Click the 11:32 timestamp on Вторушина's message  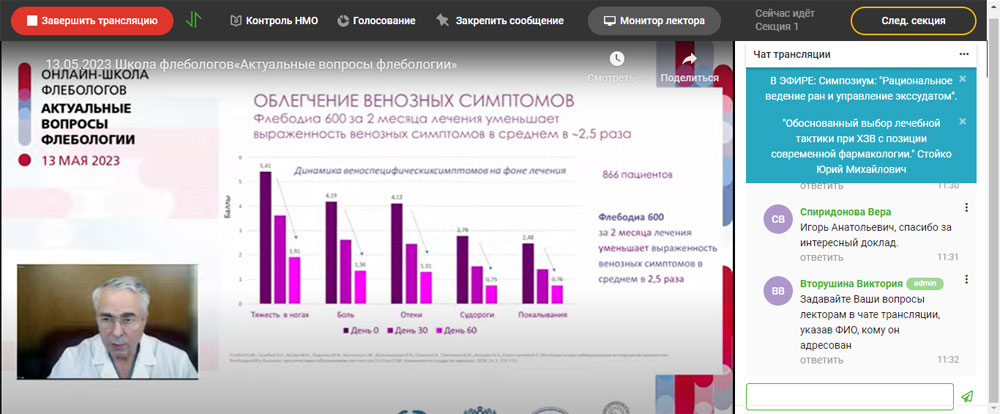(948, 360)
